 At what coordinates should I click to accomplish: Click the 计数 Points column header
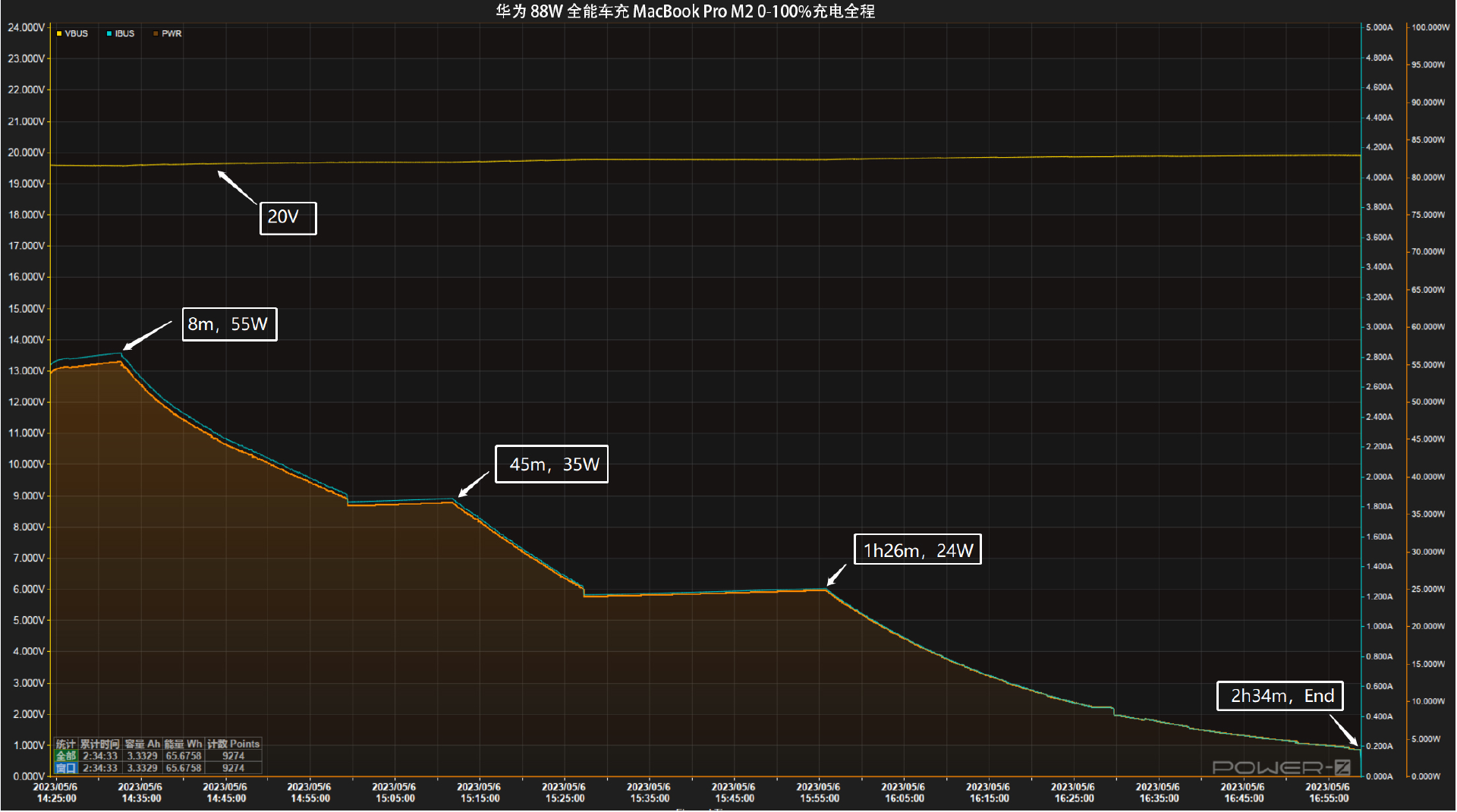point(234,744)
